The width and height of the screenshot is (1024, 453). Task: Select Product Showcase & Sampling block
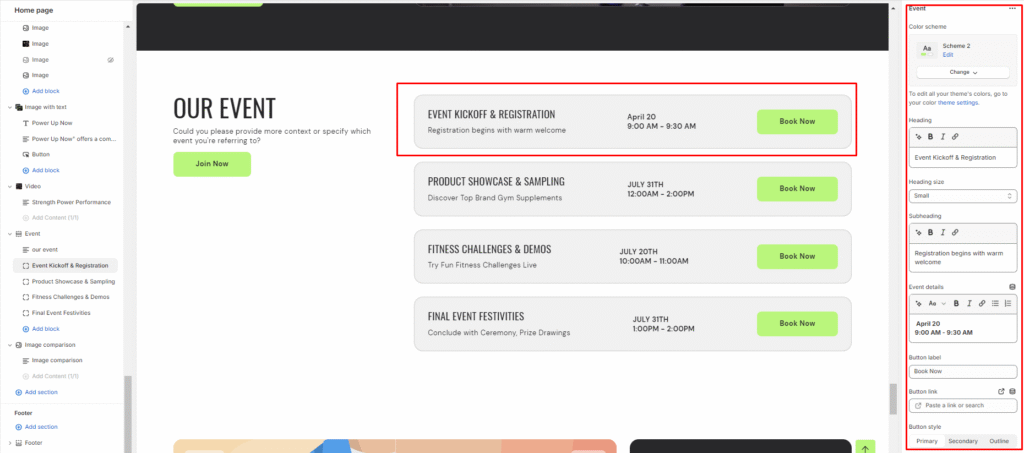pos(73,282)
